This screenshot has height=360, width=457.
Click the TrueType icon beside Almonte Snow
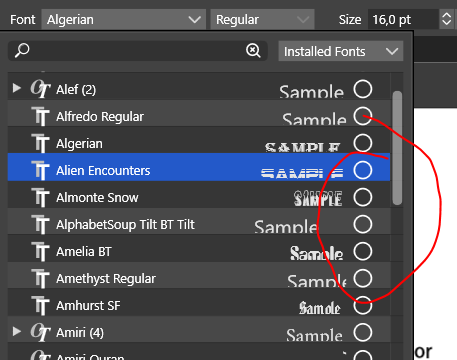click(x=40, y=197)
